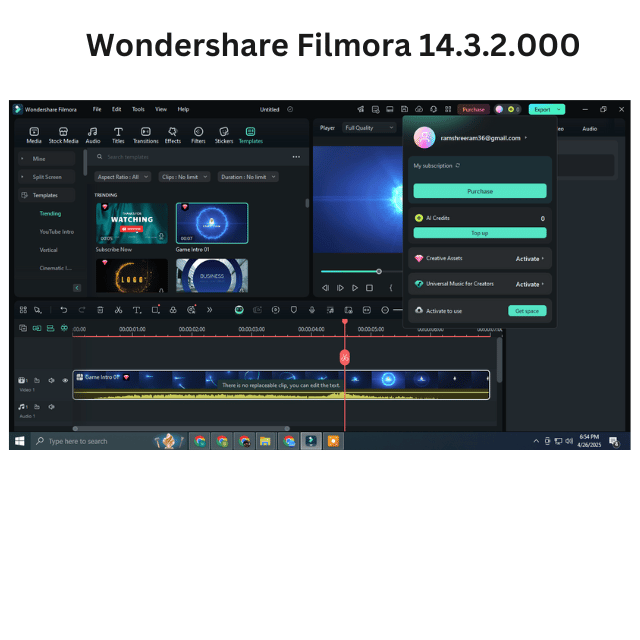Open the Clips: No limit dropdown
The image size is (640, 640).
point(184,177)
